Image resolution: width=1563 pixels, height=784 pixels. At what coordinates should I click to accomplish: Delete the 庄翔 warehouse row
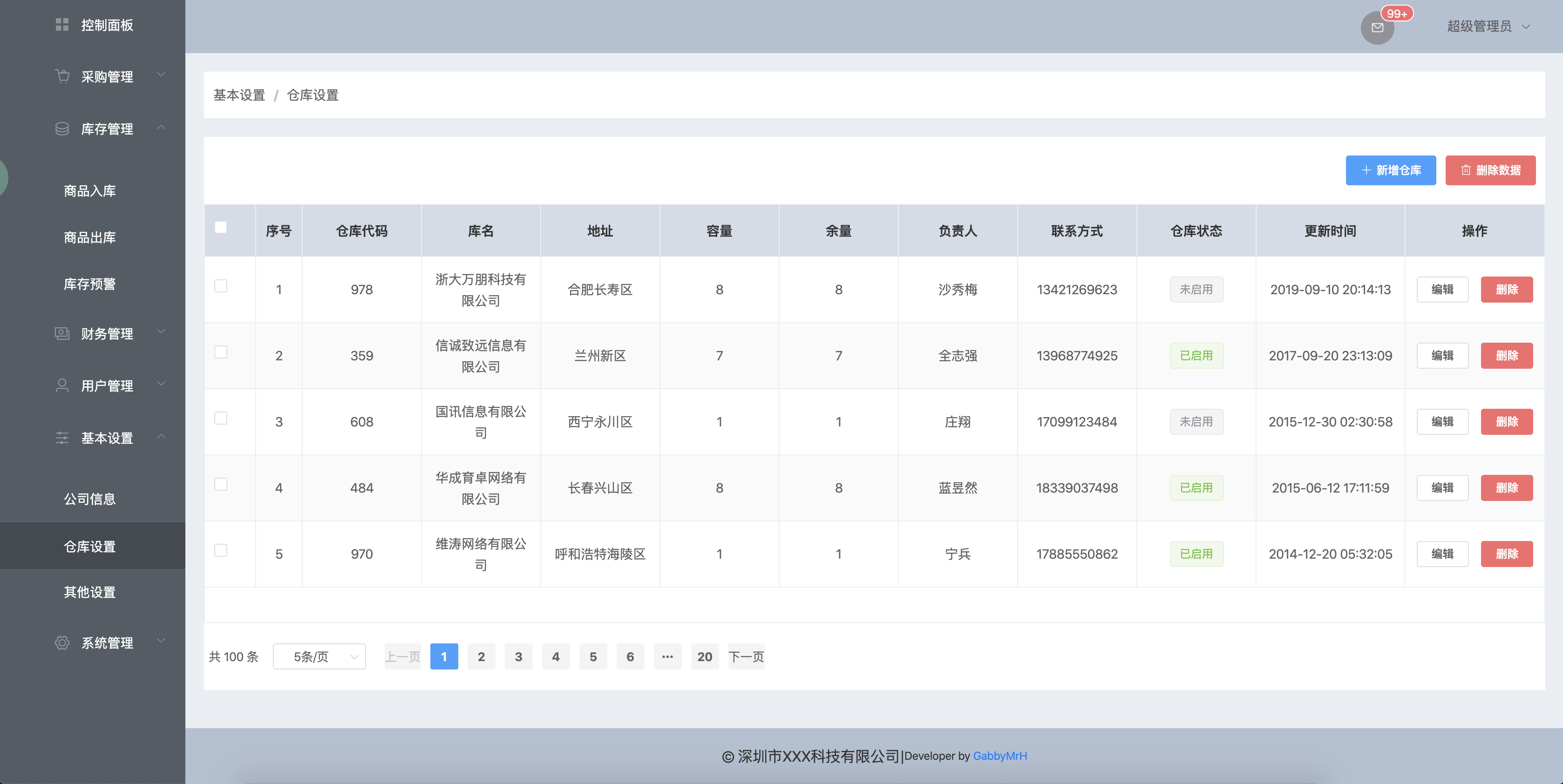point(1507,421)
